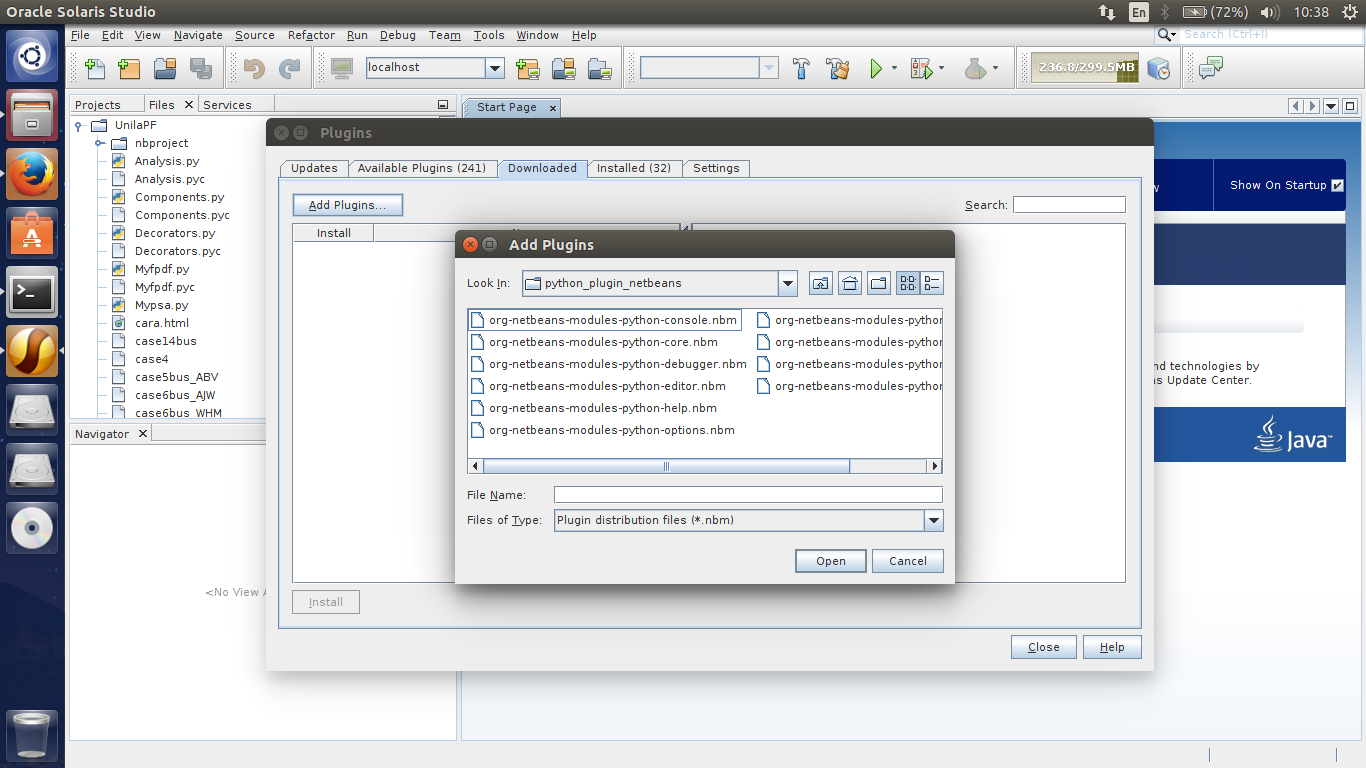Open the localhost host dropdown
The width and height of the screenshot is (1366, 768).
495,68
